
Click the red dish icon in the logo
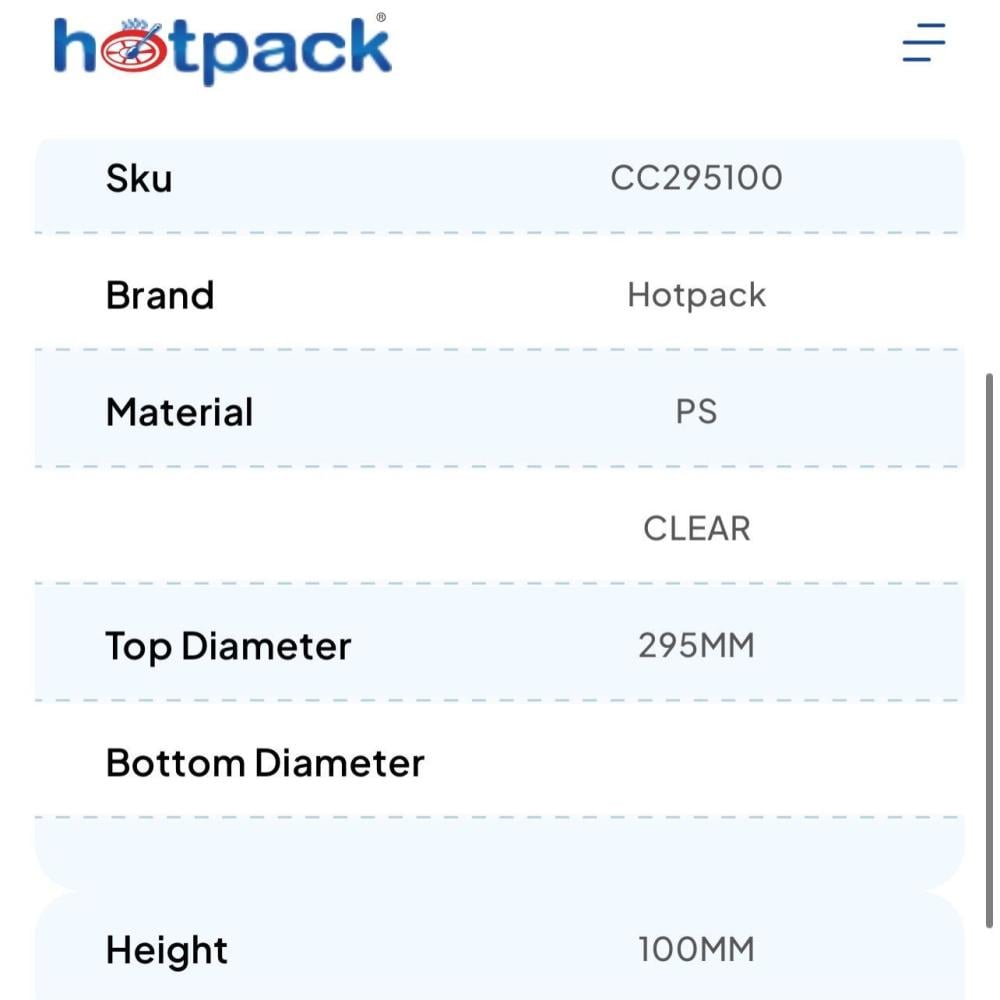tap(130, 50)
